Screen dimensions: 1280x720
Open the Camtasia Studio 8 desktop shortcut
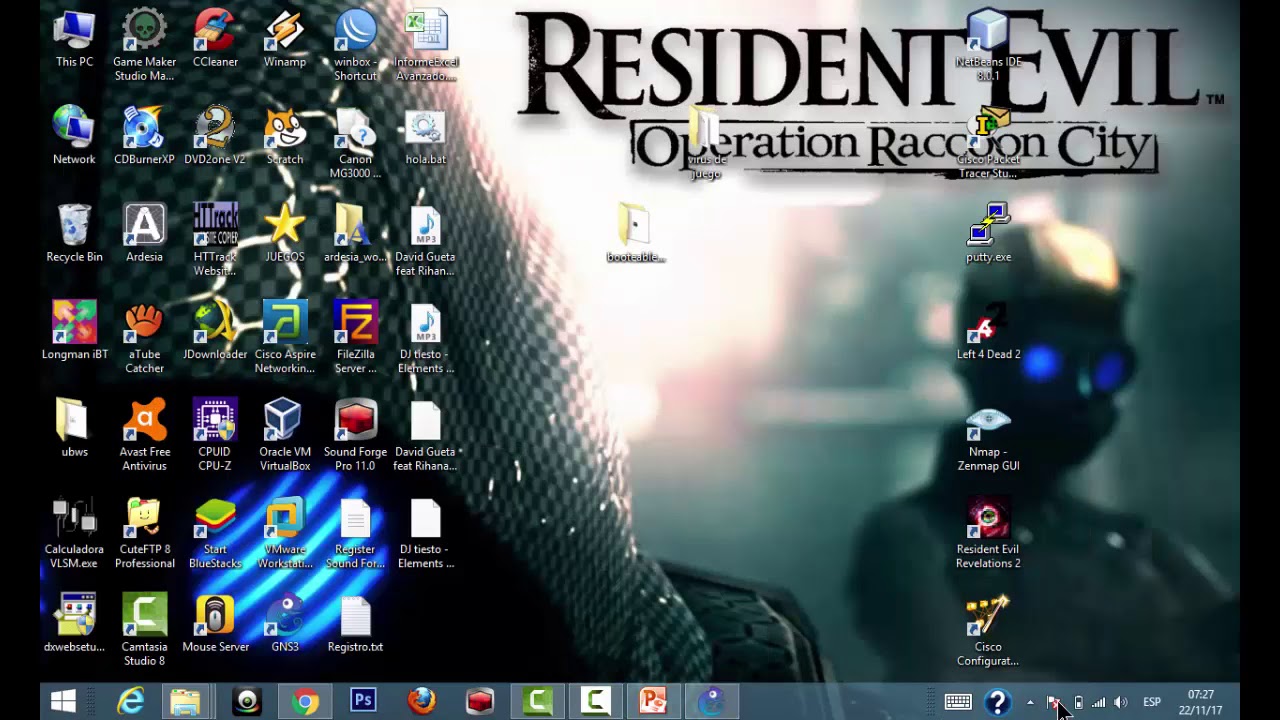point(144,630)
